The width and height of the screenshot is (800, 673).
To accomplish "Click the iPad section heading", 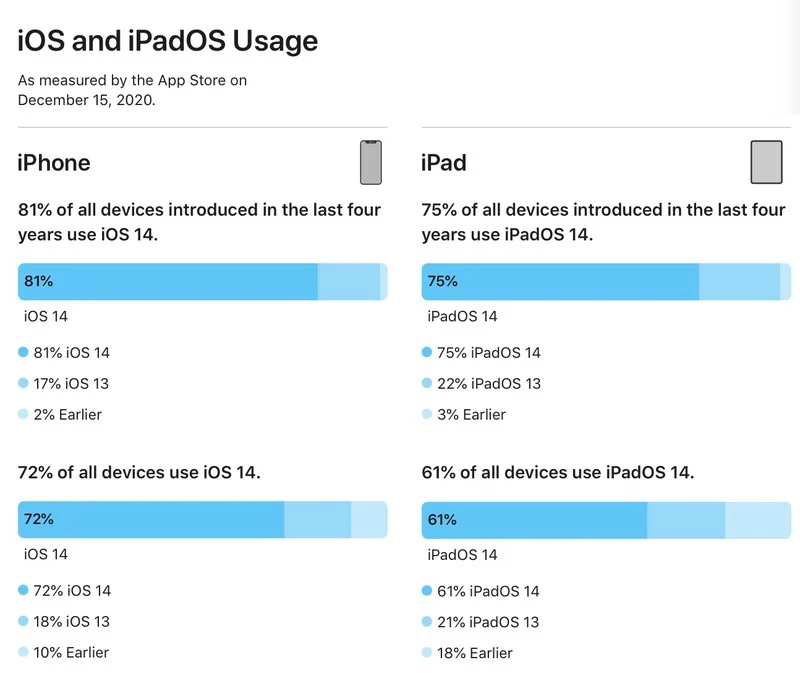I will [x=444, y=163].
